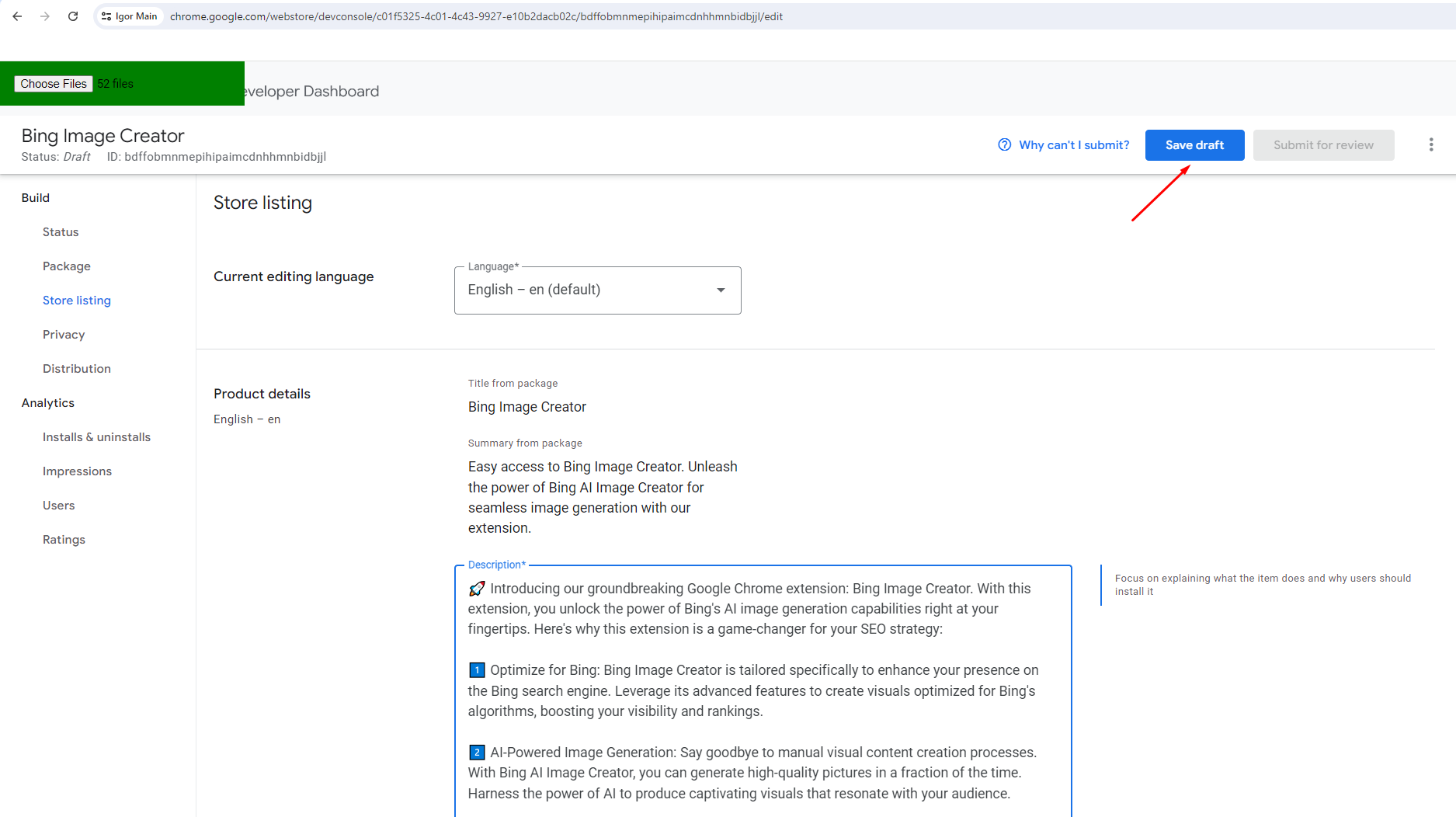Reload the page with refresh icon

[x=73, y=16]
